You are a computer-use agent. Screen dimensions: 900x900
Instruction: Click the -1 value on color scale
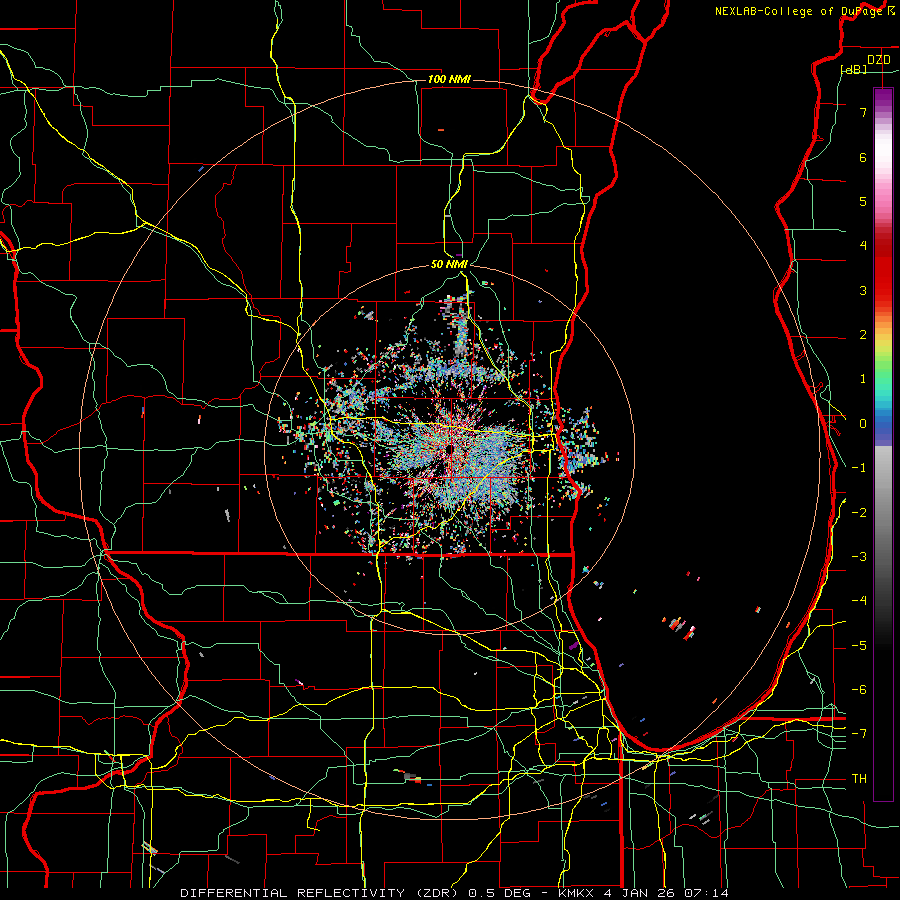(859, 468)
